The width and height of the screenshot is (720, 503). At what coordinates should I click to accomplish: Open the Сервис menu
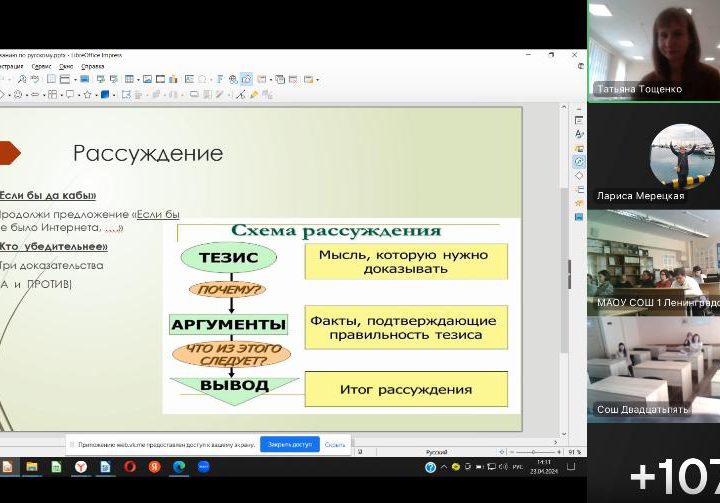coord(41,66)
